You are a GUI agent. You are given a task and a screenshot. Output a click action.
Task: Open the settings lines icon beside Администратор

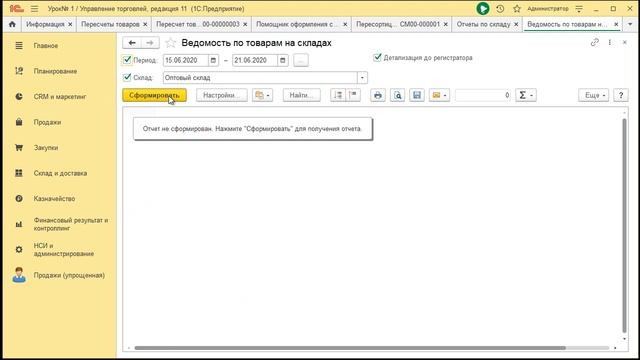click(579, 9)
